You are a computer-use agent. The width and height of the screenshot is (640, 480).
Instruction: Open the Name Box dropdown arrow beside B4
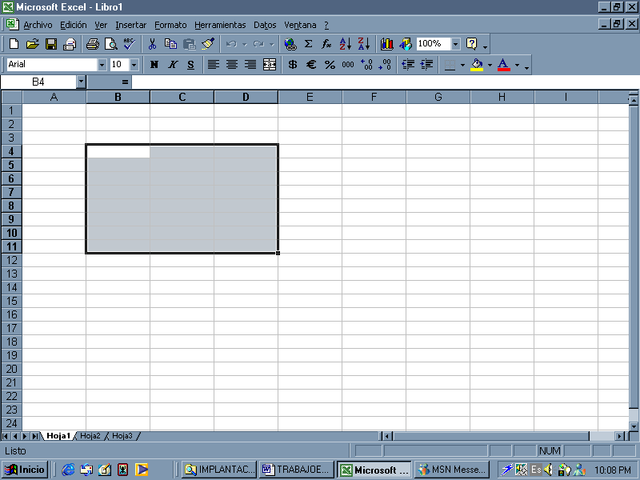pos(81,82)
